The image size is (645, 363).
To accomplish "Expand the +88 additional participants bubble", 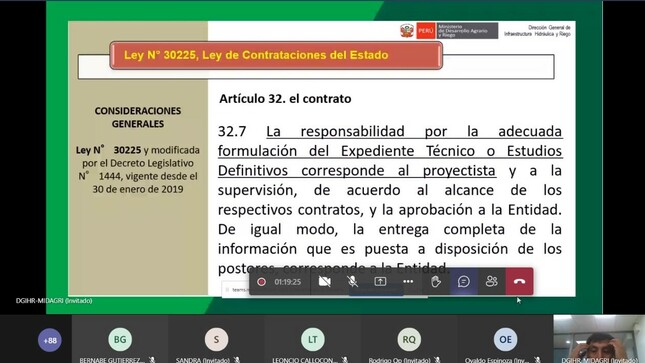I will point(50,340).
